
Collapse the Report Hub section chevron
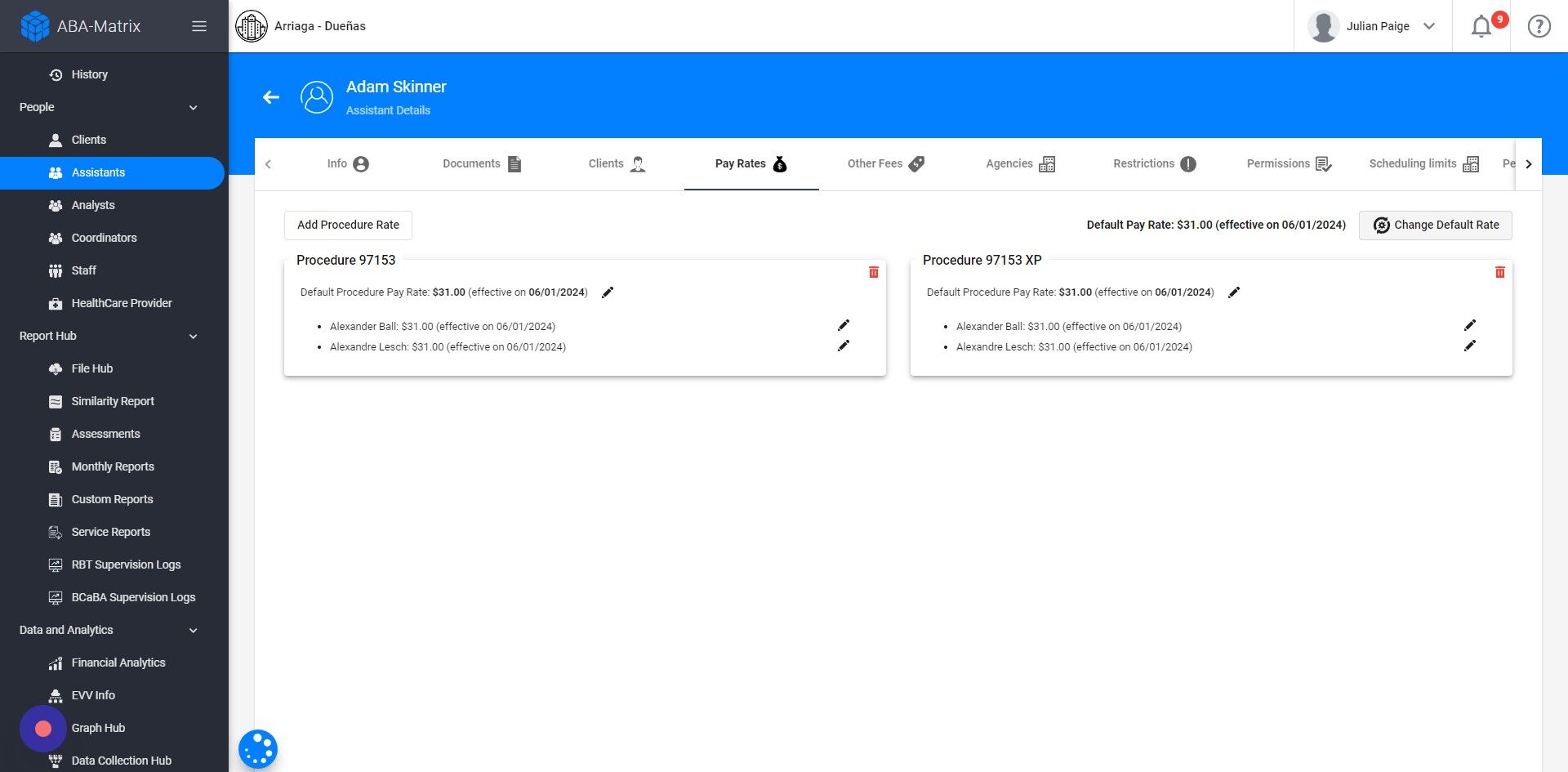pyautogui.click(x=194, y=336)
